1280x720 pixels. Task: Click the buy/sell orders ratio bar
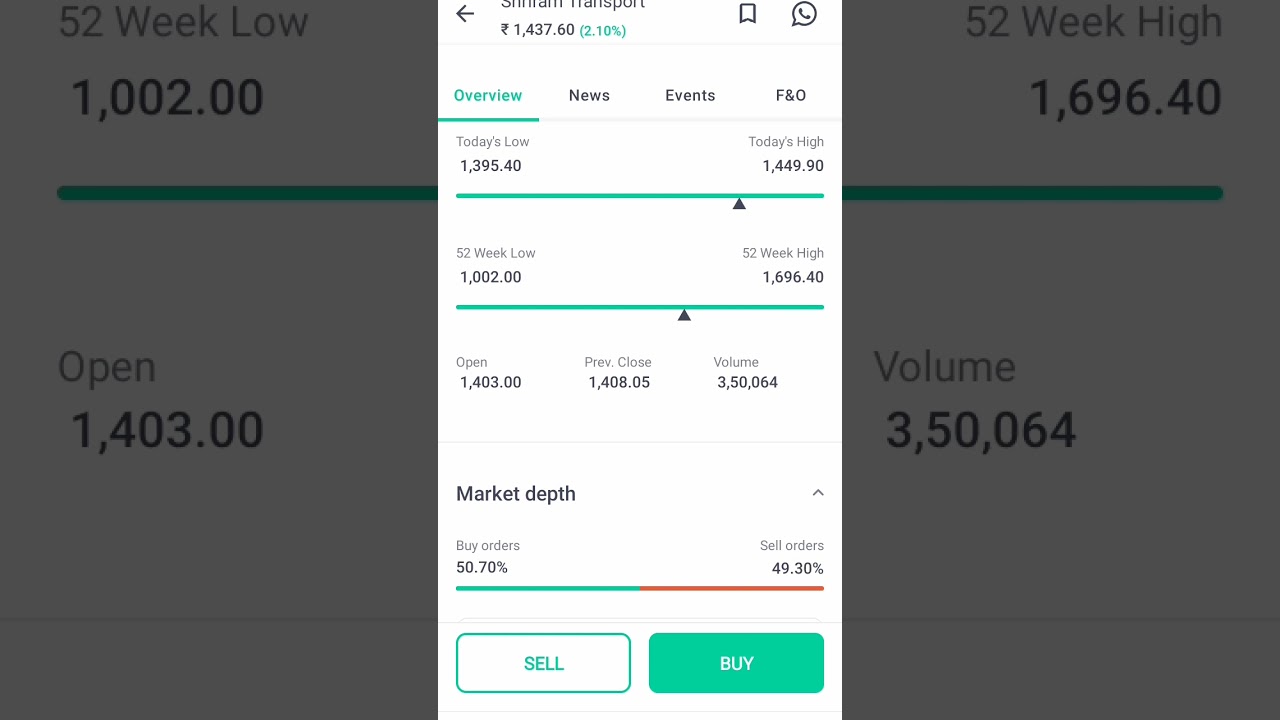click(640, 588)
